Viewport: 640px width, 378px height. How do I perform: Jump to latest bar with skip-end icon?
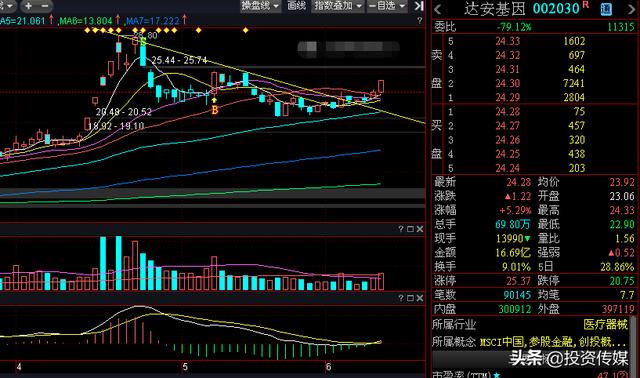click(x=419, y=6)
